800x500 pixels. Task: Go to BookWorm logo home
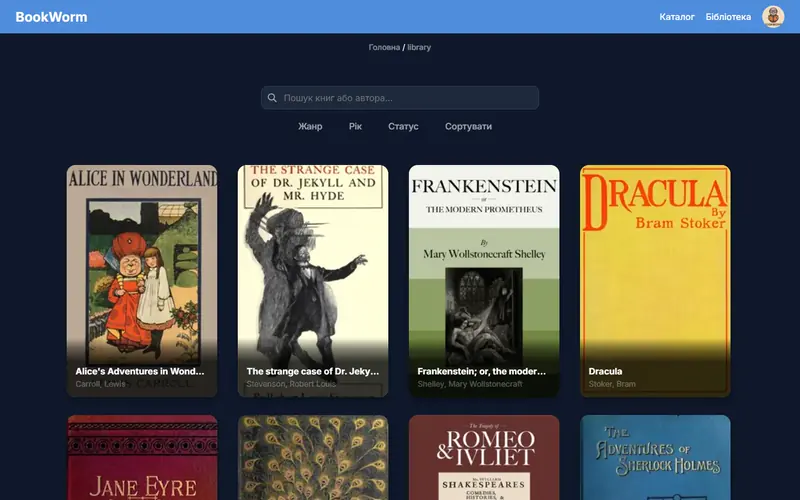(x=52, y=17)
